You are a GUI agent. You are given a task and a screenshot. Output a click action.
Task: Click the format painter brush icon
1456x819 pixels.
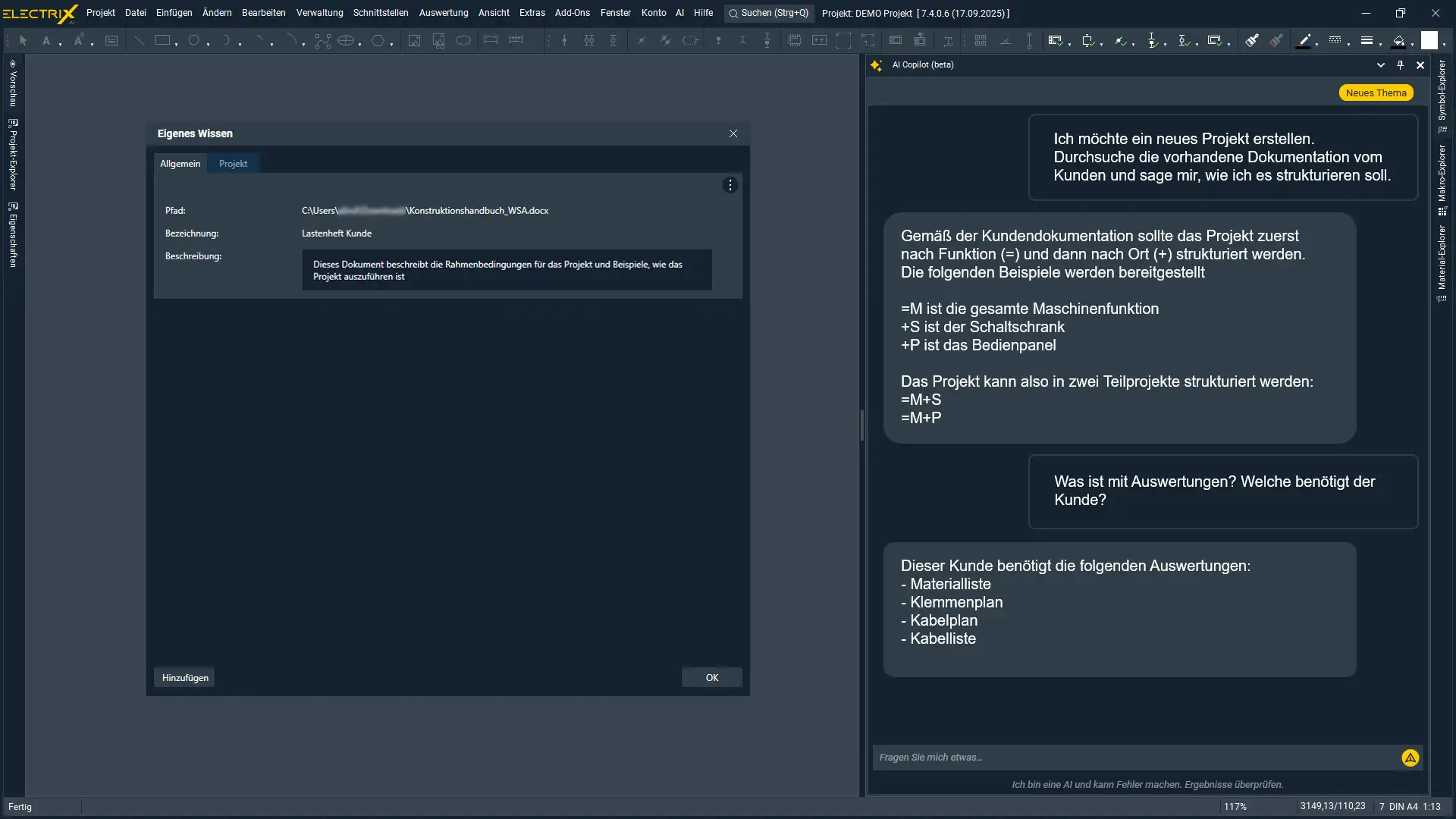coord(1252,41)
